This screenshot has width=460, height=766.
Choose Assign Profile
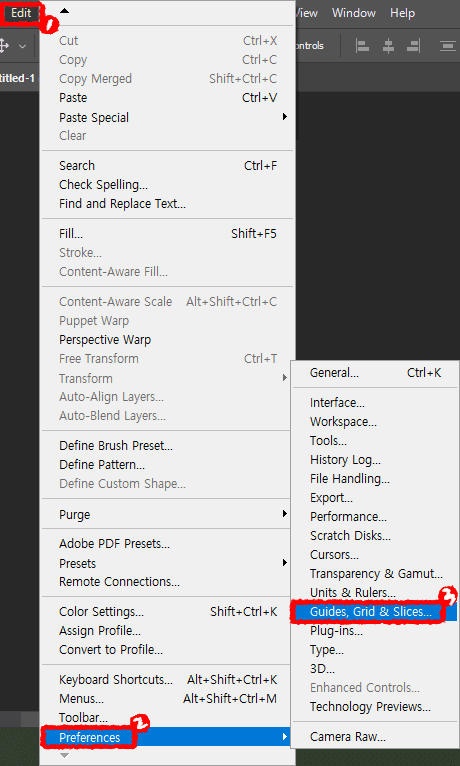pyautogui.click(x=167, y=631)
